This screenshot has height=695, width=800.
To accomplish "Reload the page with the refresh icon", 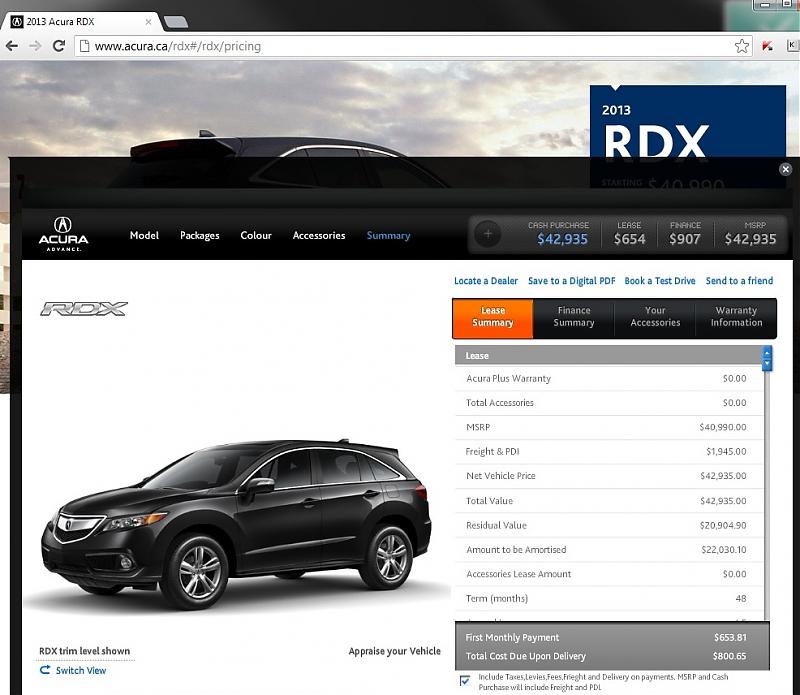I will coord(59,46).
